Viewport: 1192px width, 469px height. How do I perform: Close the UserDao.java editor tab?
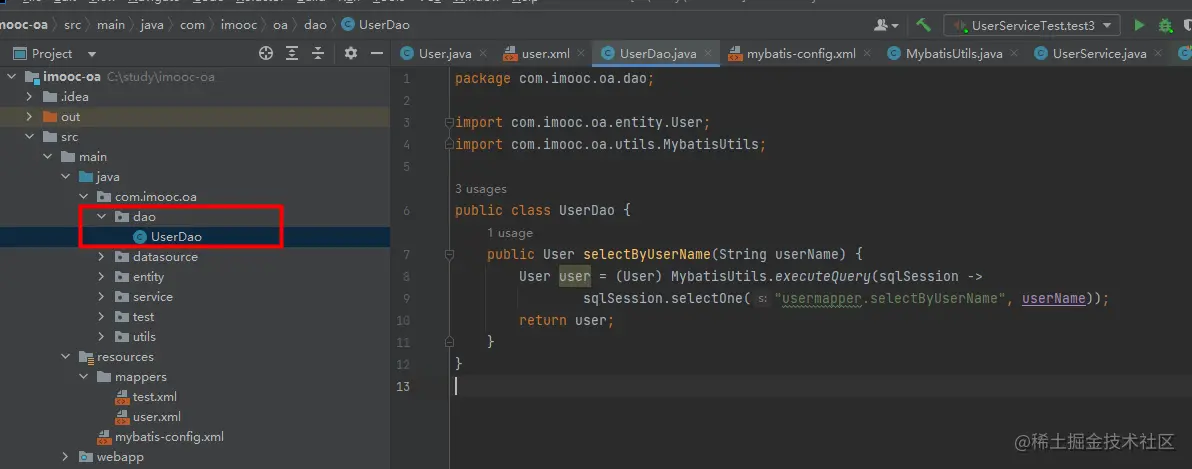708,53
